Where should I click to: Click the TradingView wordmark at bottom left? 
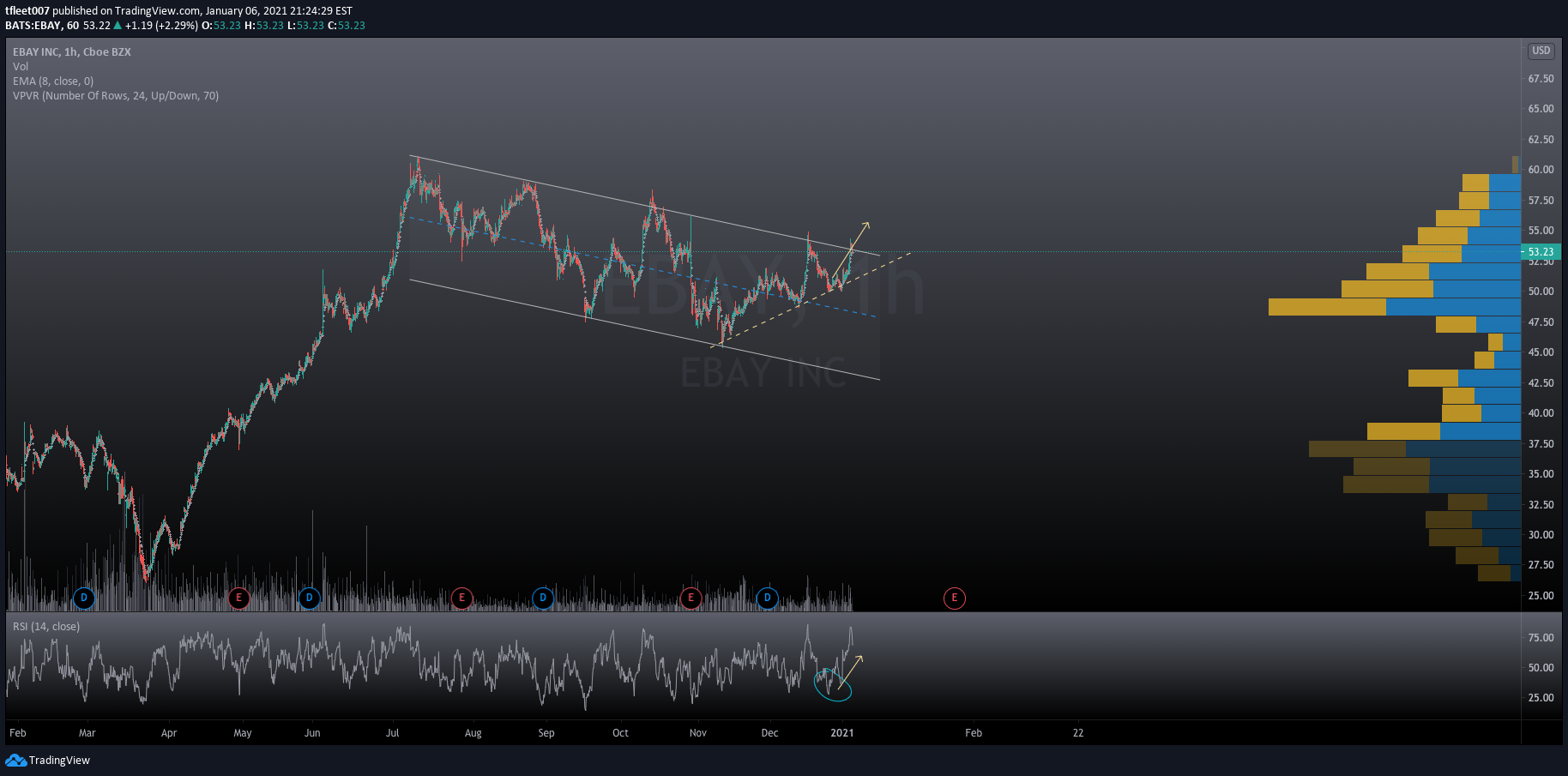coord(59,761)
